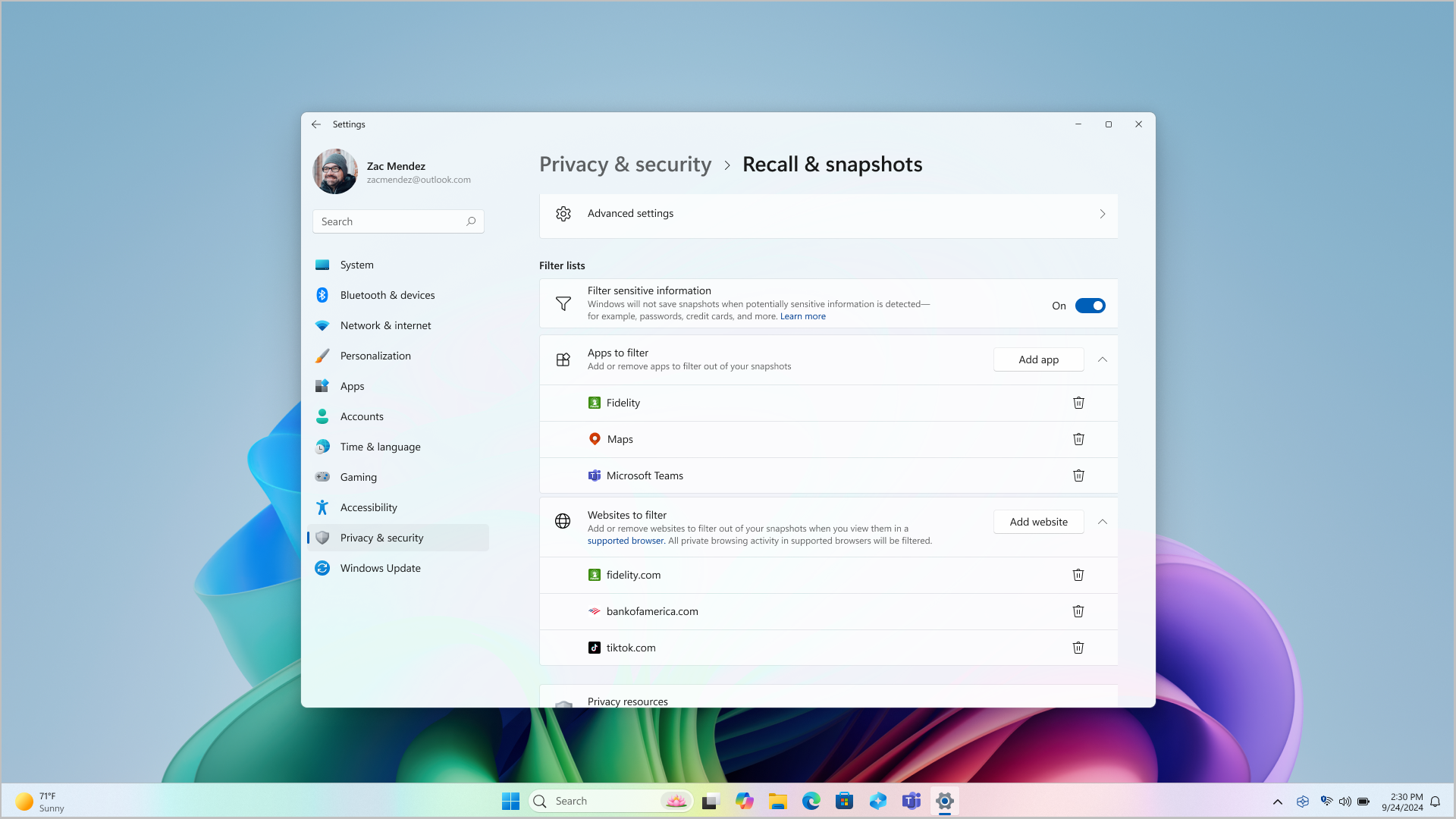This screenshot has width=1456, height=819.
Task: Collapse the Apps to filter chevron
Action: point(1102,358)
